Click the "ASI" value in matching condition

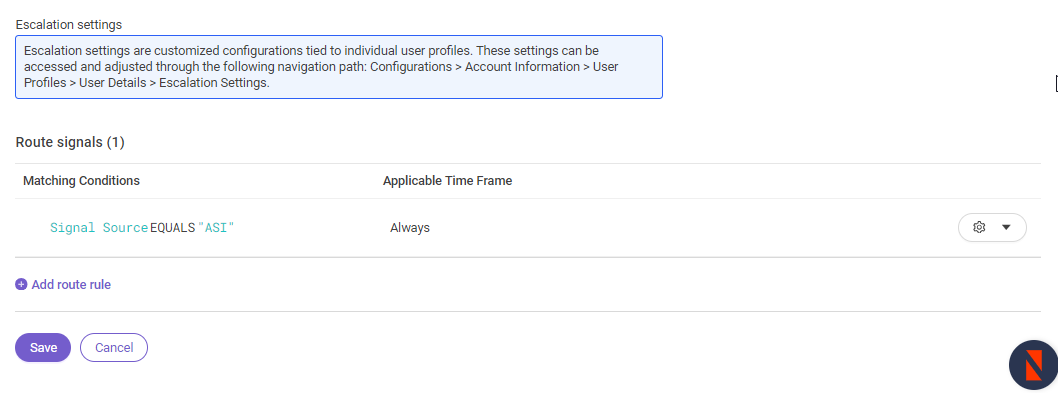(215, 228)
